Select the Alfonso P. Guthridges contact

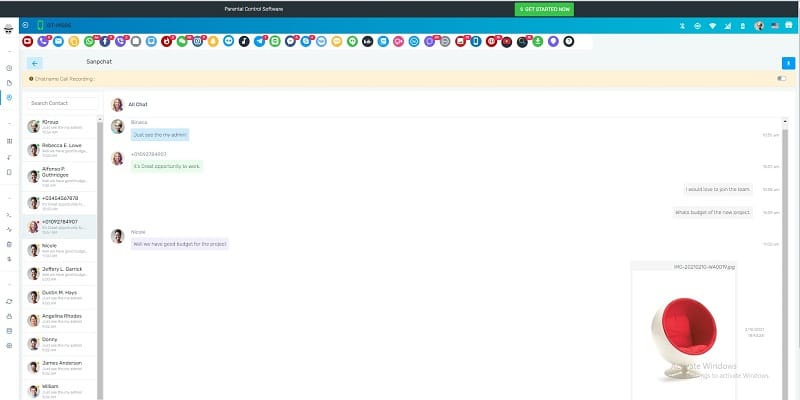[58, 177]
